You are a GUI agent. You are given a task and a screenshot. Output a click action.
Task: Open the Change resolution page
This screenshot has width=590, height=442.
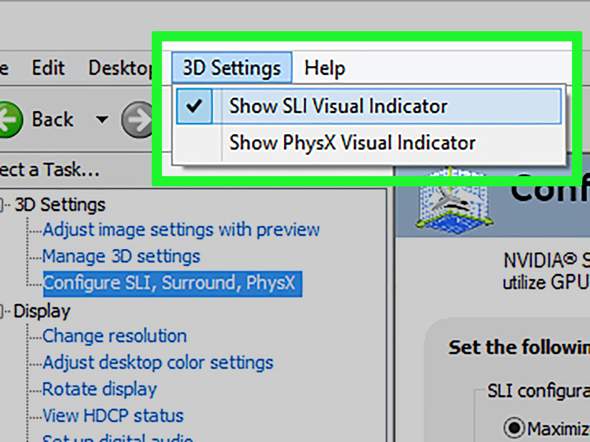[x=114, y=336]
